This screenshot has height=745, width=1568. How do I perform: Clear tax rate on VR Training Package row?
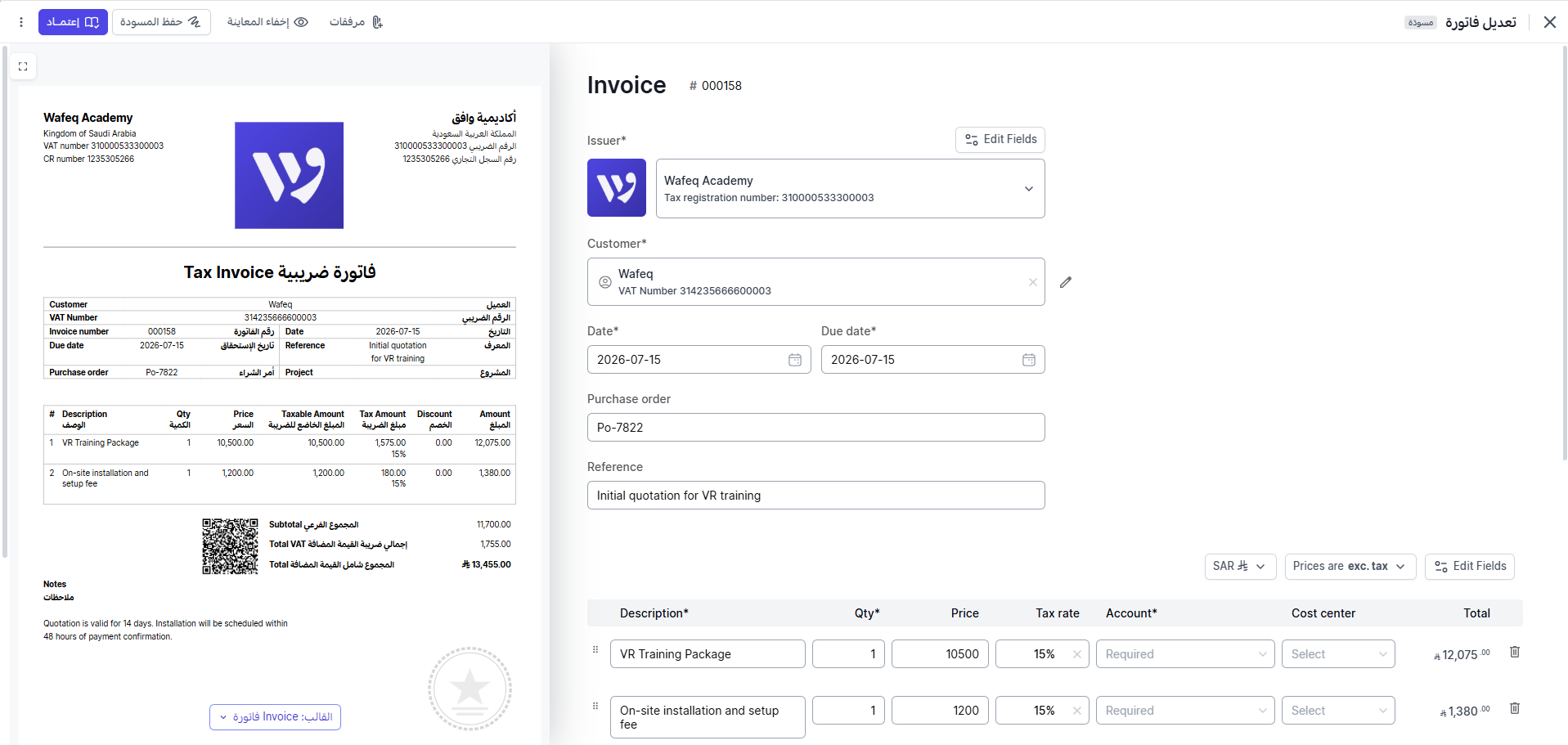click(x=1077, y=654)
